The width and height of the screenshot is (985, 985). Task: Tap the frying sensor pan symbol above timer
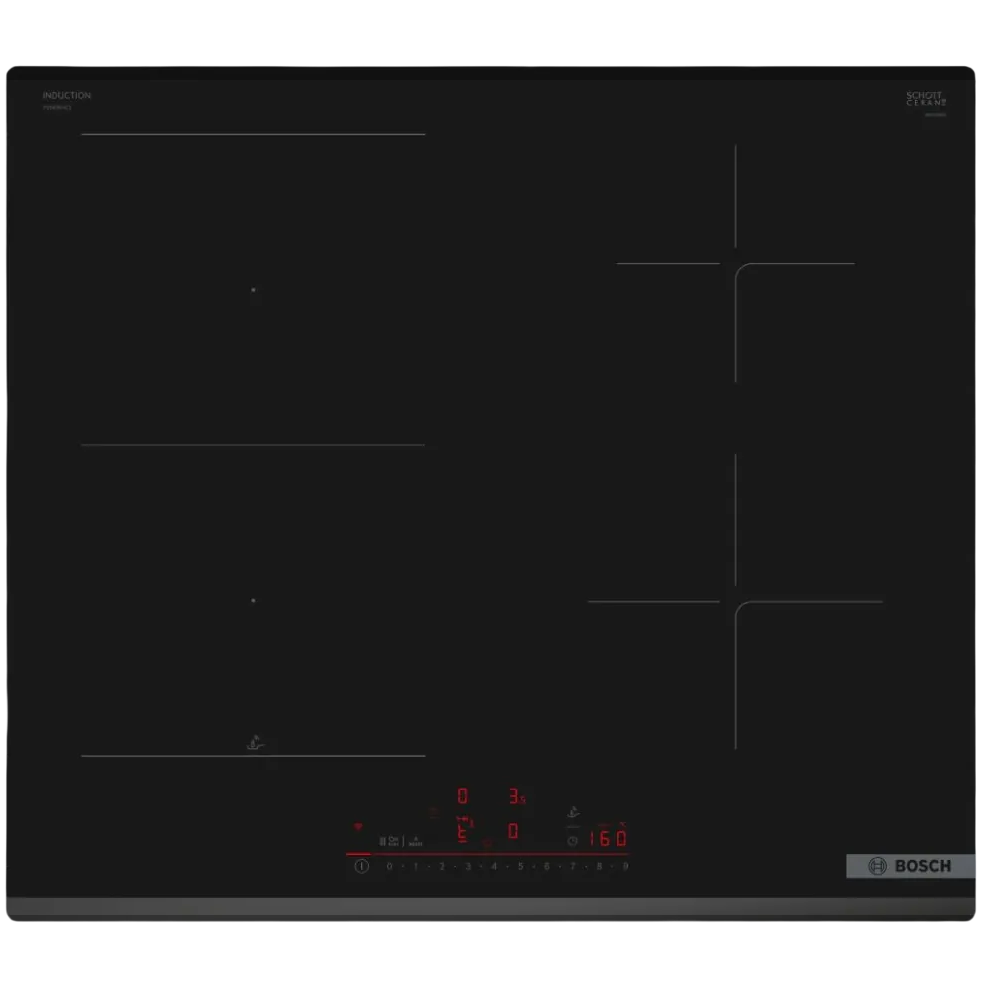point(573,812)
